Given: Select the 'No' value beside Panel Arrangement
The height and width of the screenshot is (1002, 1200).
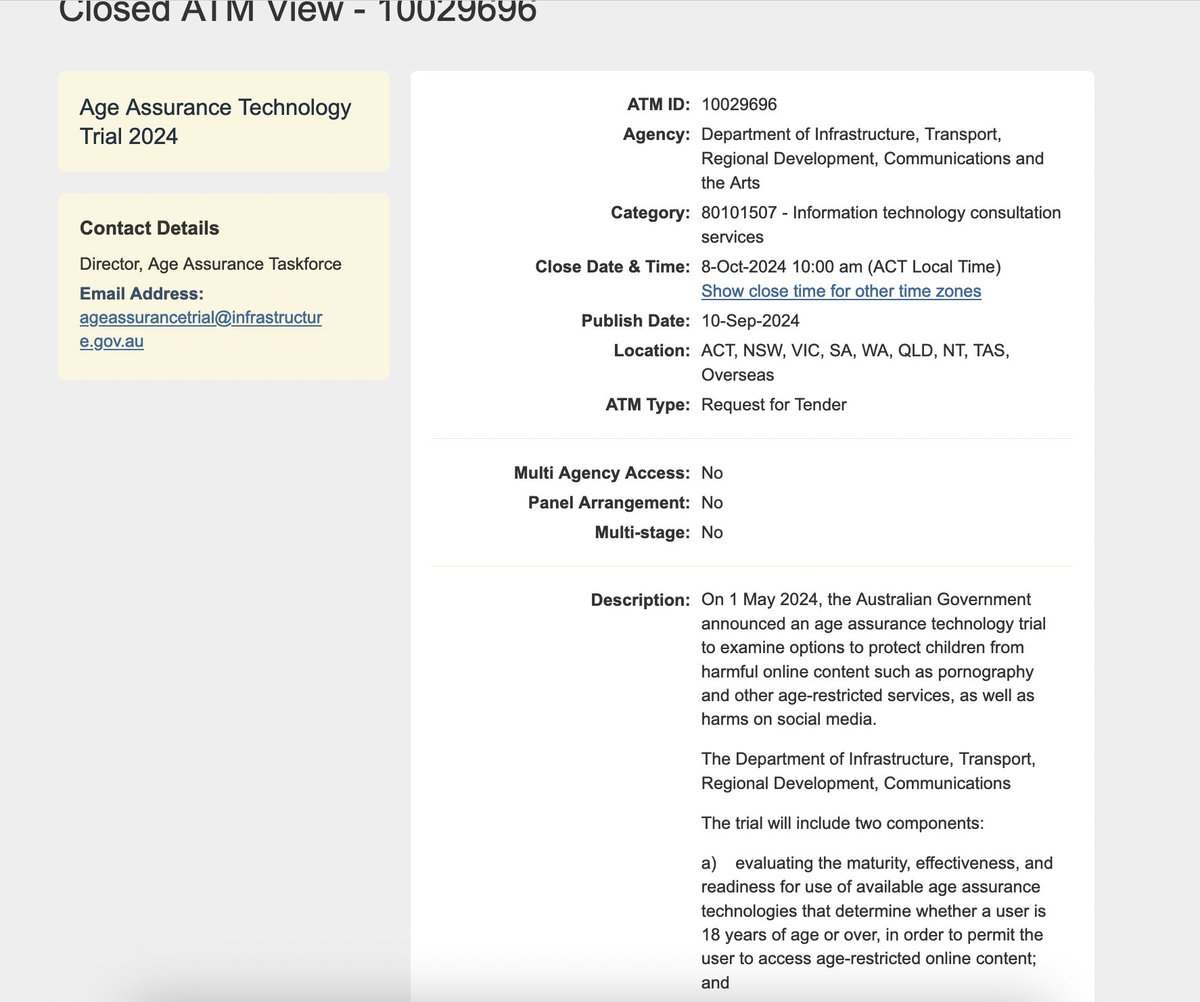Looking at the screenshot, I should 712,503.
